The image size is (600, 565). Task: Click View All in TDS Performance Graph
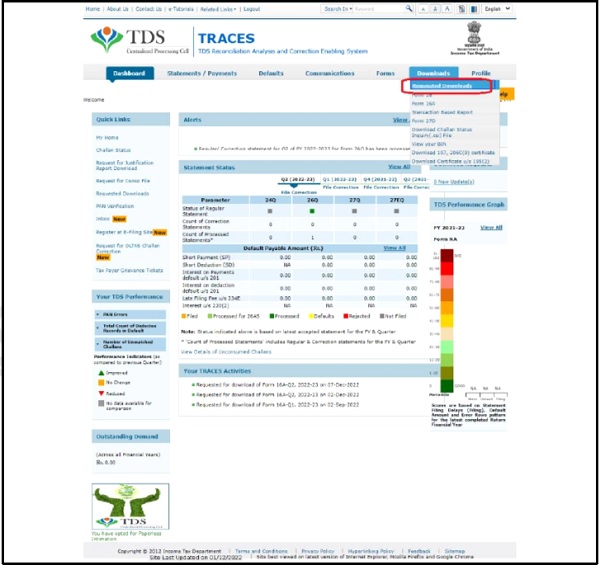tap(491, 228)
